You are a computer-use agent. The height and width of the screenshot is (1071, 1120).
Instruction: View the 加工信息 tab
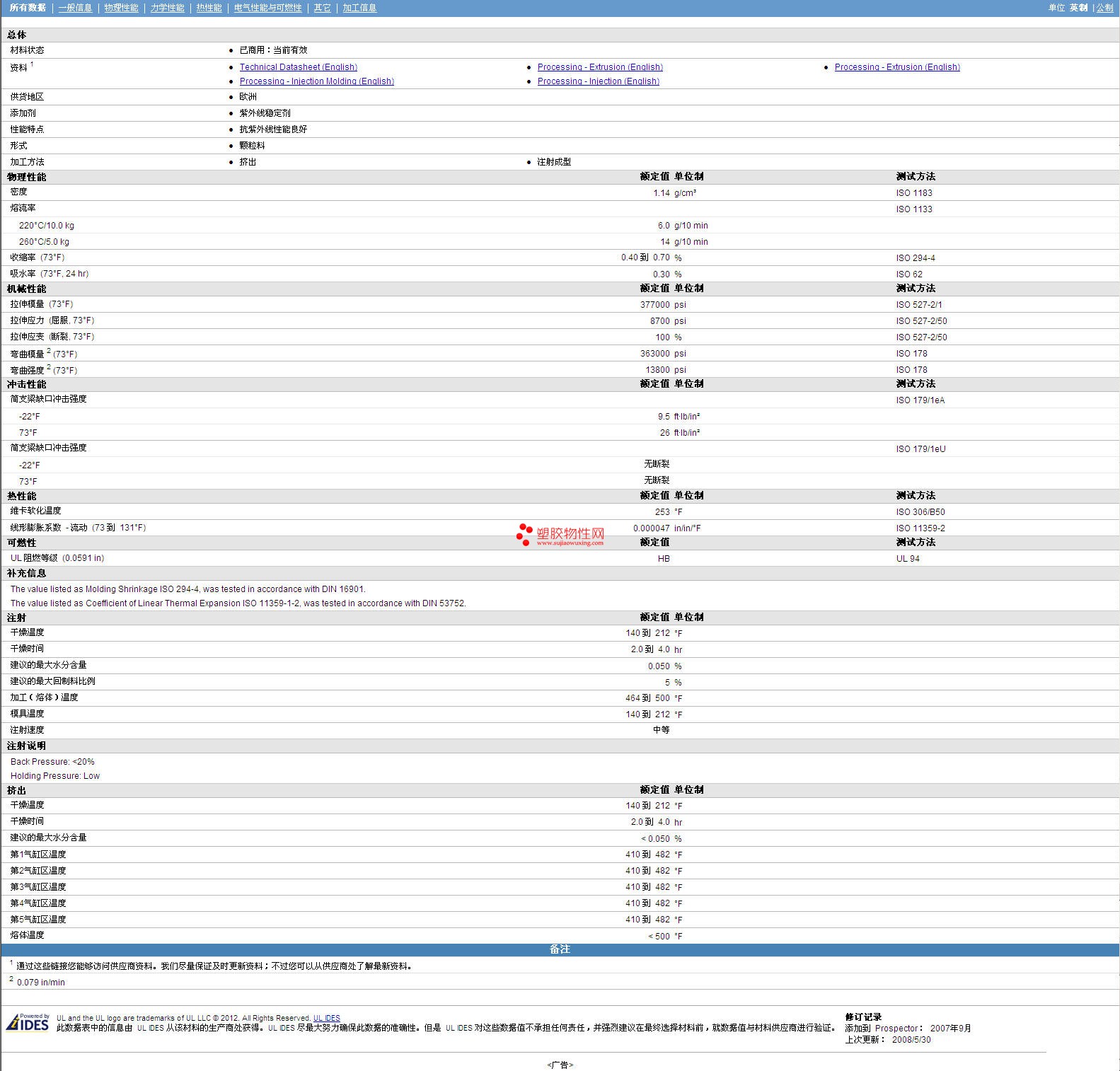359,8
